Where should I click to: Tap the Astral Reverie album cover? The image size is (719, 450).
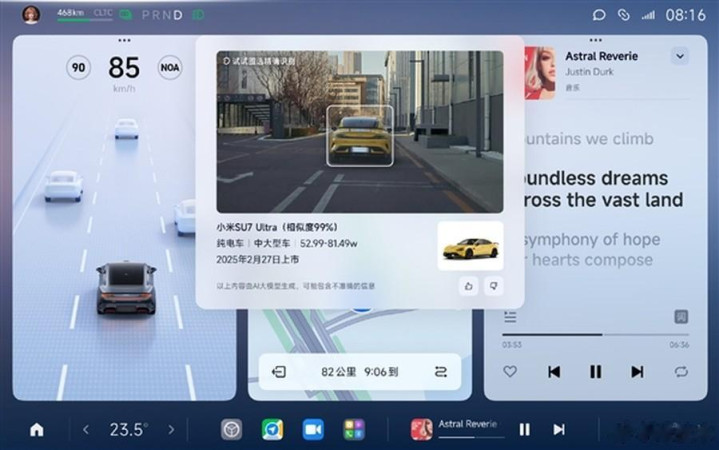540,73
